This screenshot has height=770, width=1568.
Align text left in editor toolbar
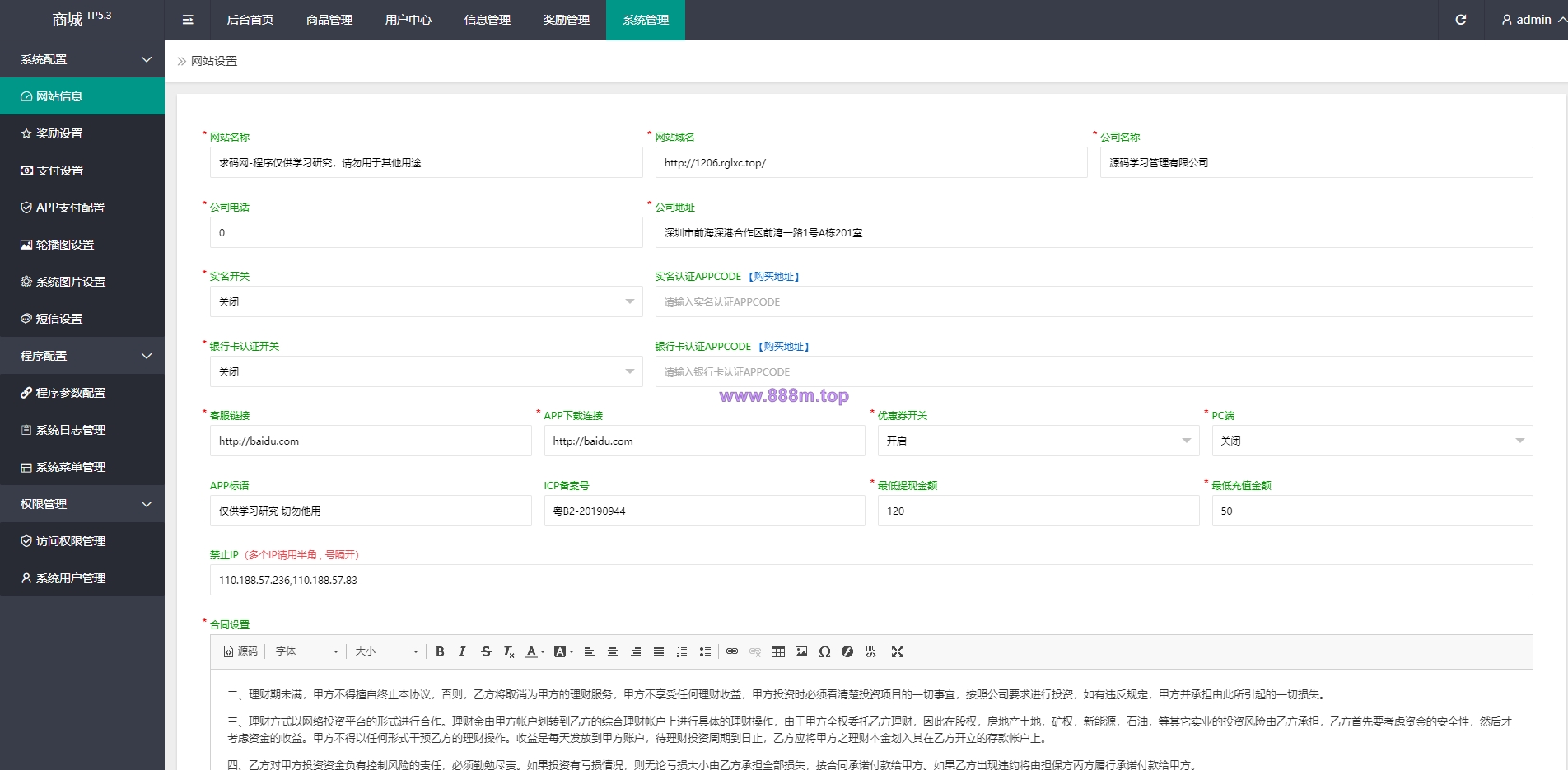click(x=590, y=651)
